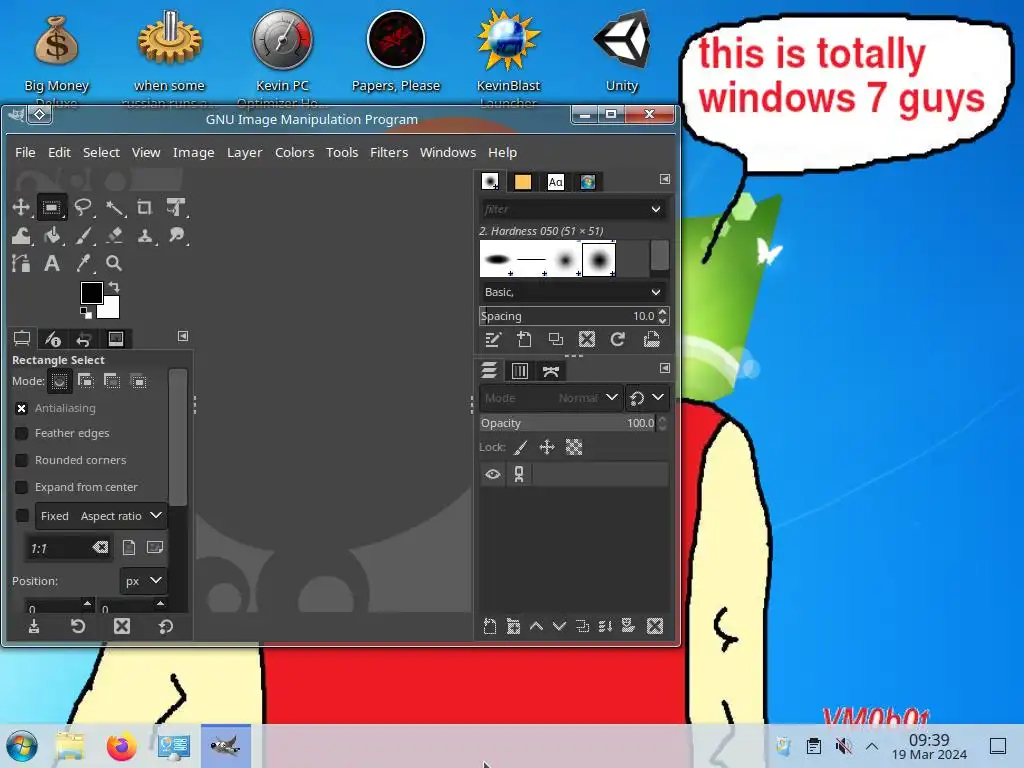This screenshot has height=768, width=1024.
Task: Switch to the Fonts tab
Action: click(x=555, y=182)
